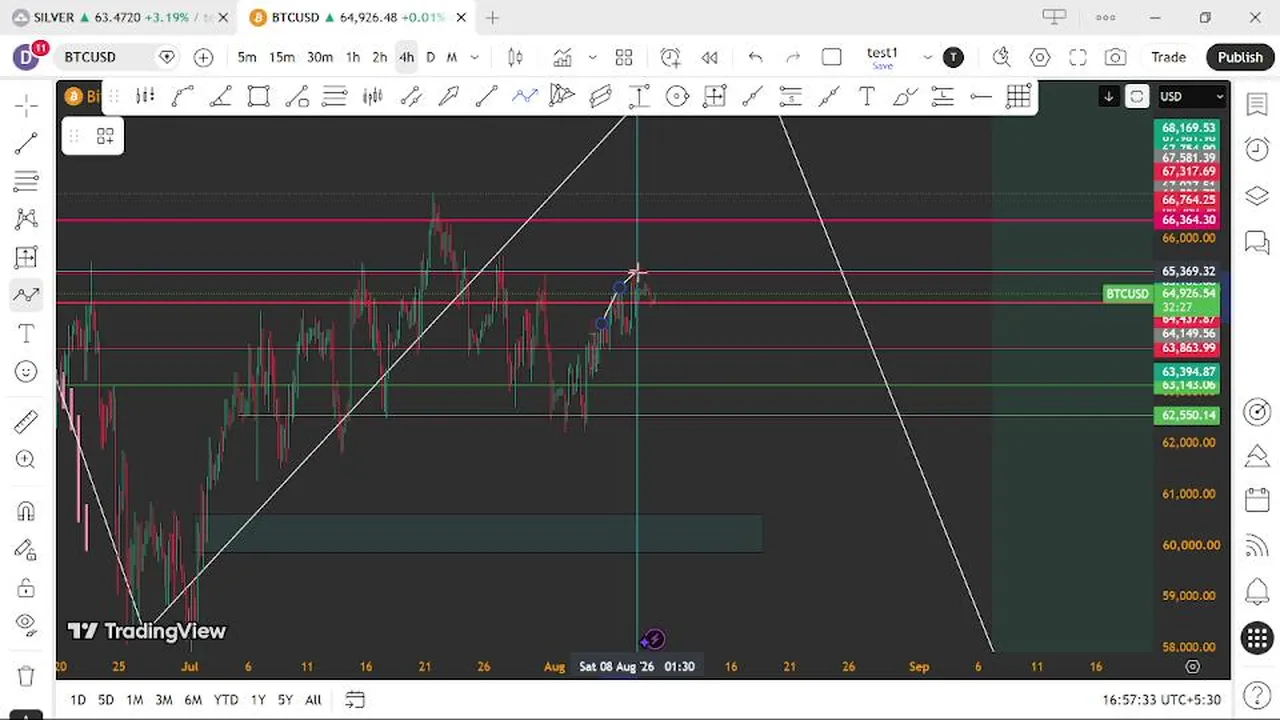
Task: Take a chart snapshot with camera icon
Action: click(x=1115, y=57)
